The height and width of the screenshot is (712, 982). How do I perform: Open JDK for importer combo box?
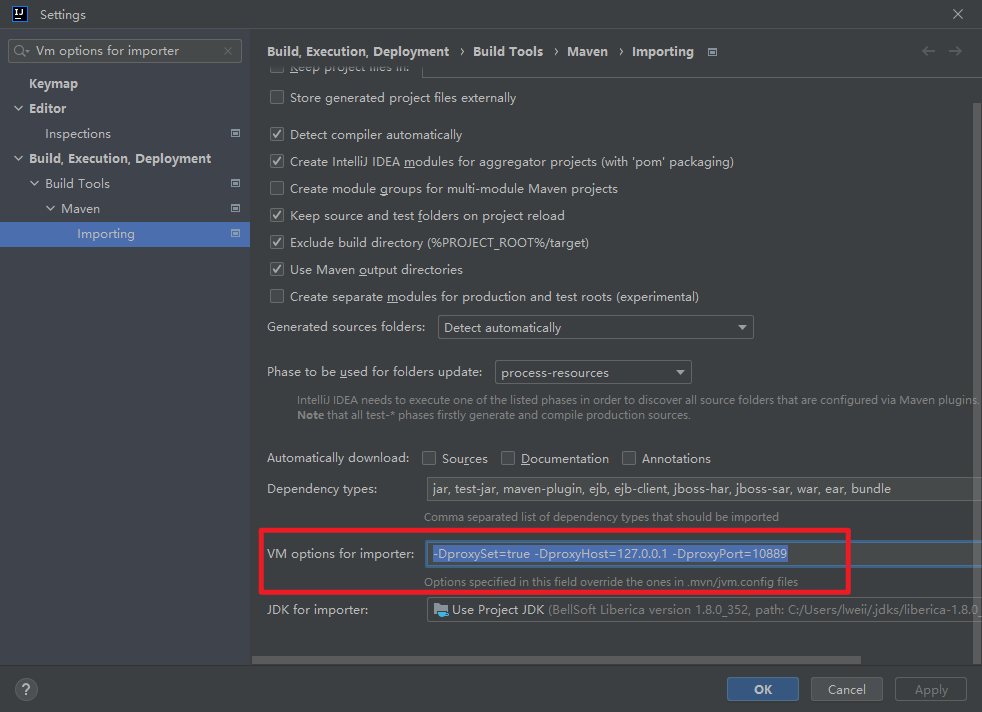tap(704, 610)
